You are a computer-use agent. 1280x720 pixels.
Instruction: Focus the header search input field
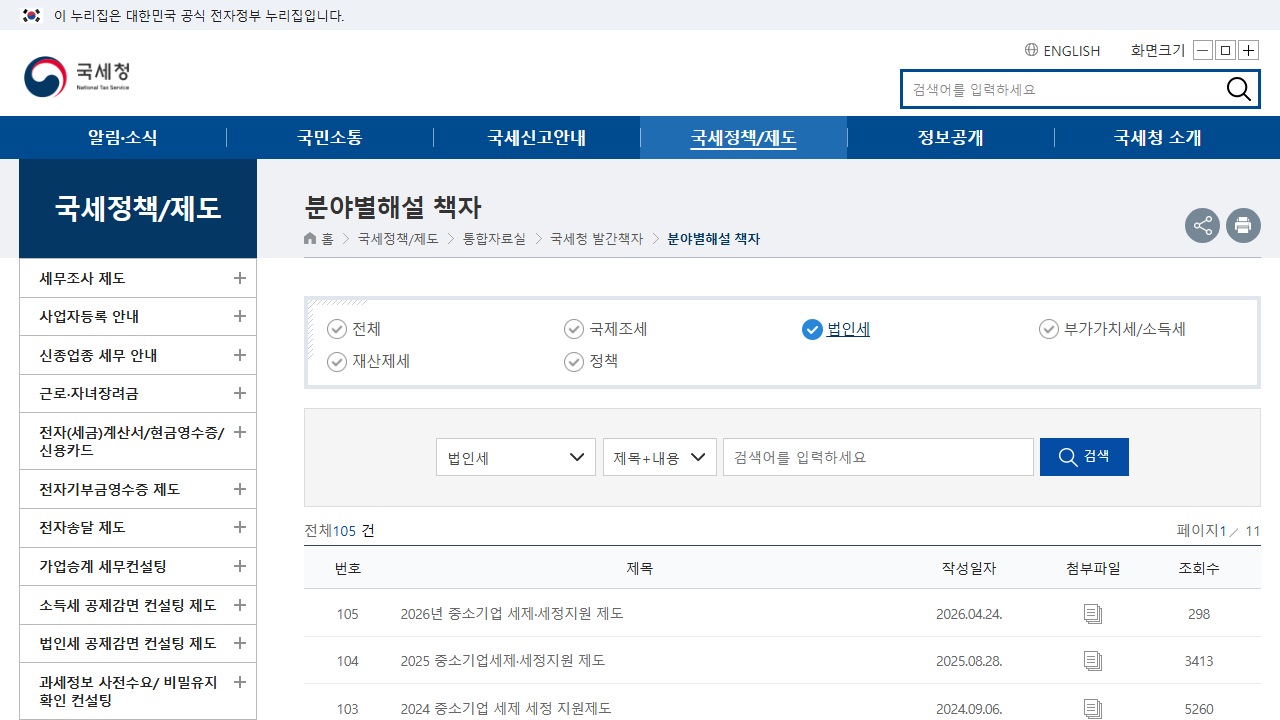coord(1063,89)
